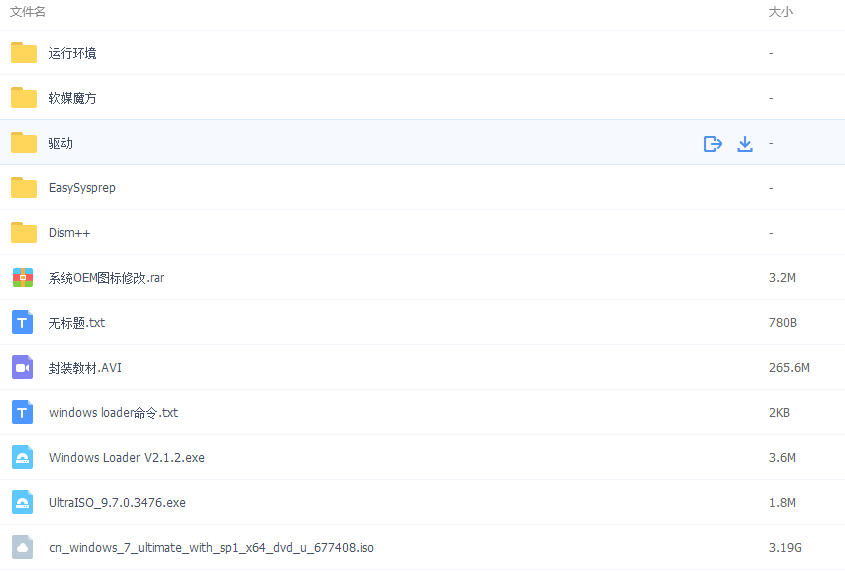The width and height of the screenshot is (845, 572).
Task: Click the 无标题.txt text file icon
Action: (23, 323)
